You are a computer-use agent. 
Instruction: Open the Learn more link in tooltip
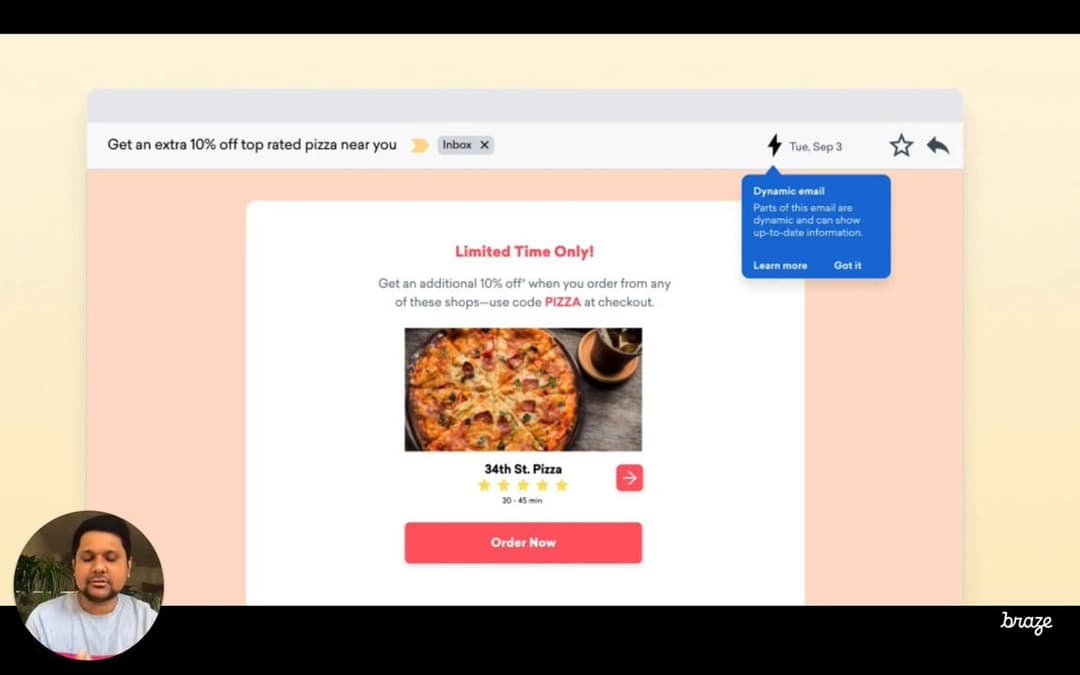pos(780,265)
